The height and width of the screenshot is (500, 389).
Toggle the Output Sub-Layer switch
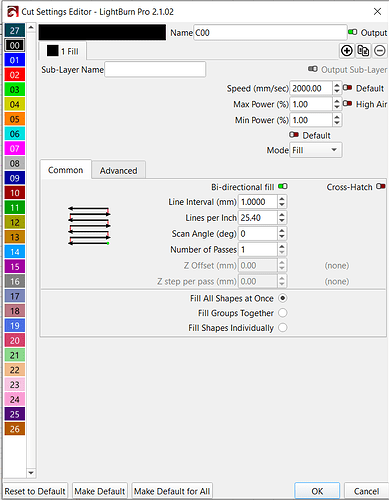coord(313,69)
